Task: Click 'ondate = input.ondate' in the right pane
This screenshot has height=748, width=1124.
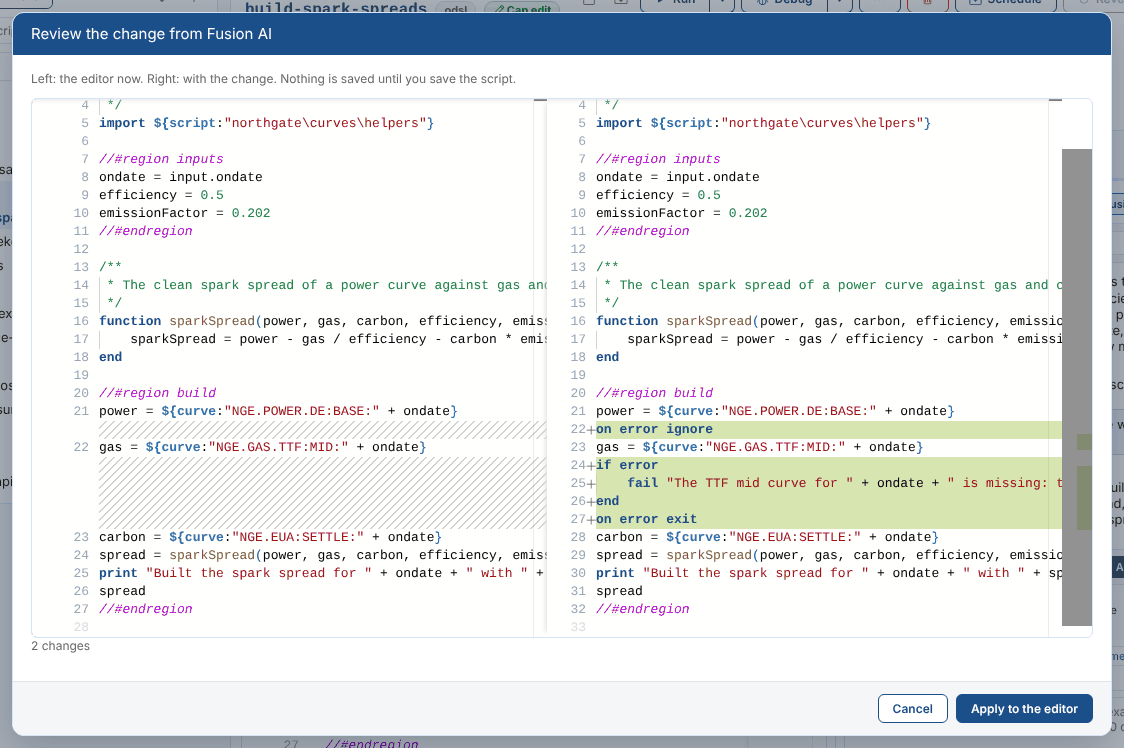Action: coord(677,177)
